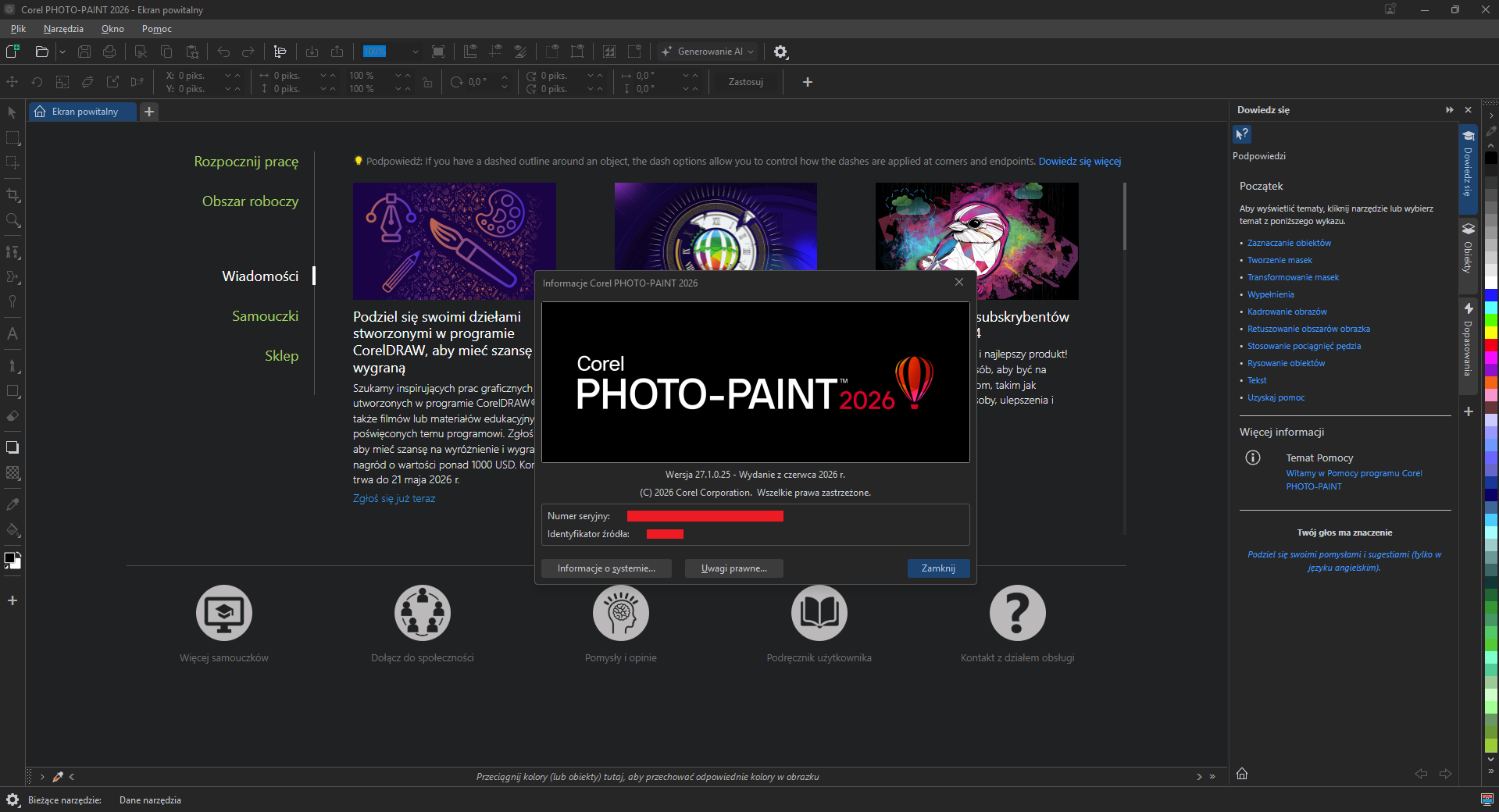
Task: Click the foreground/background color control in toolbox
Action: 12,561
